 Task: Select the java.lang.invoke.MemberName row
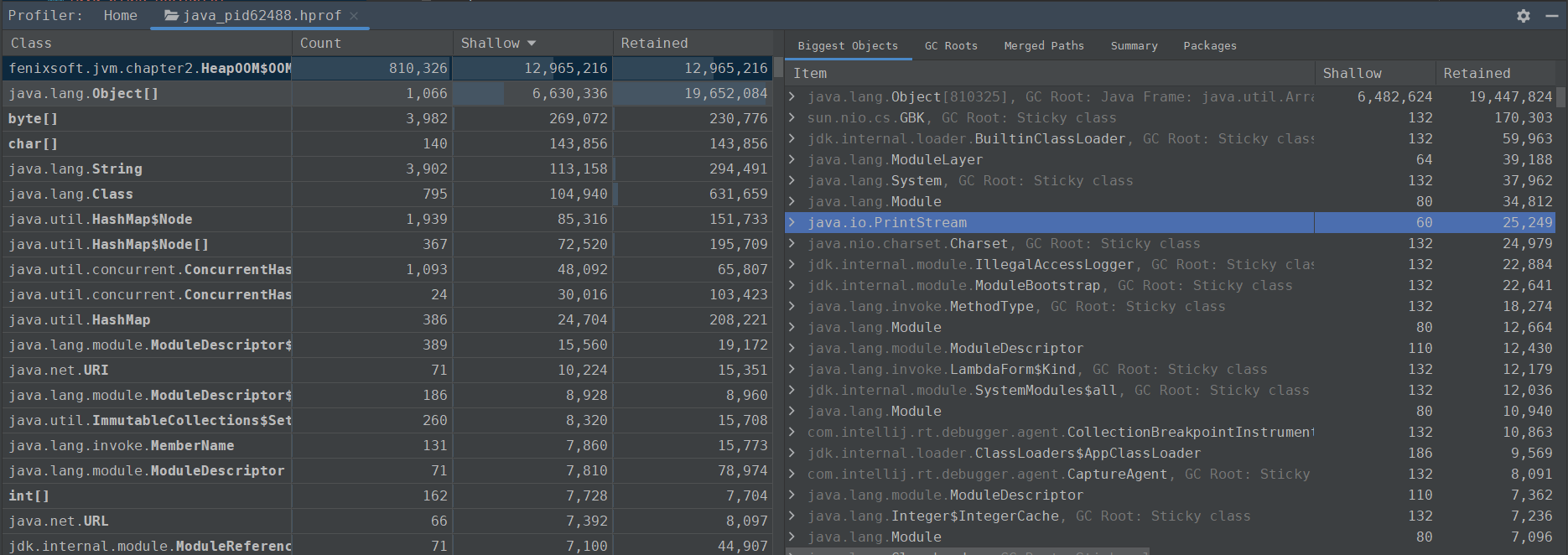click(x=387, y=446)
